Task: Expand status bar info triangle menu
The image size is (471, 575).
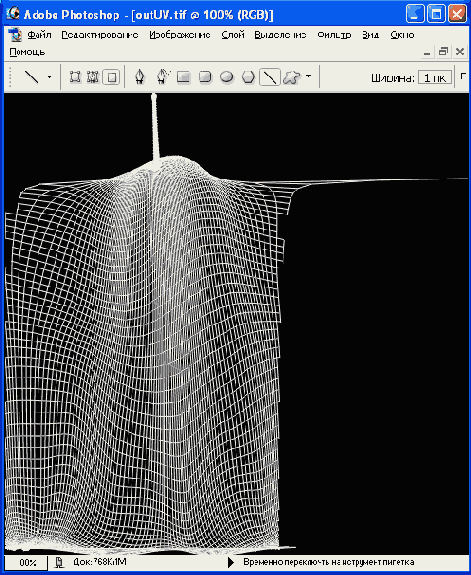Action: tap(231, 562)
